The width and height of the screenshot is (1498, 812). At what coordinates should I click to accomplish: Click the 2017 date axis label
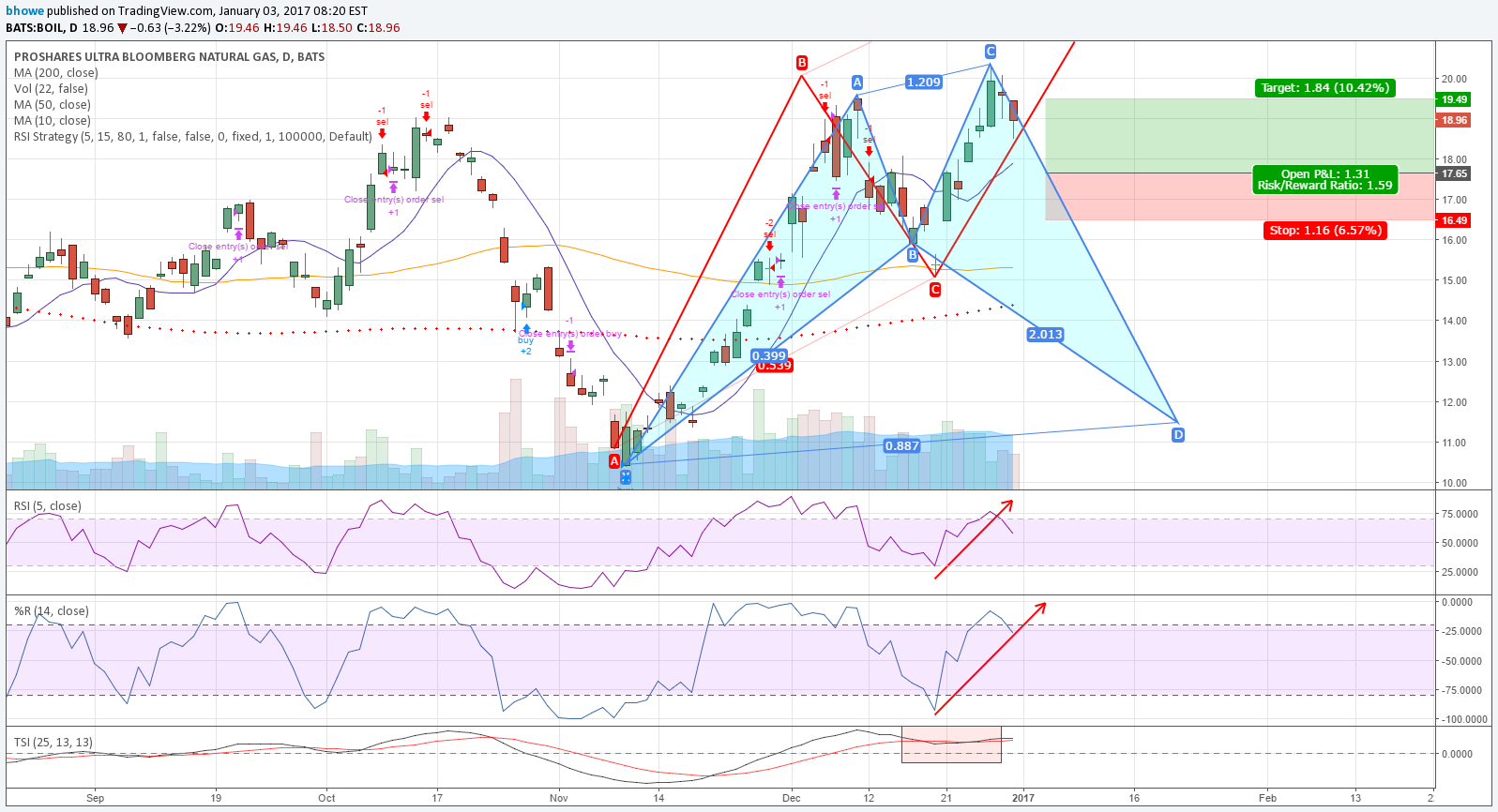1023,799
